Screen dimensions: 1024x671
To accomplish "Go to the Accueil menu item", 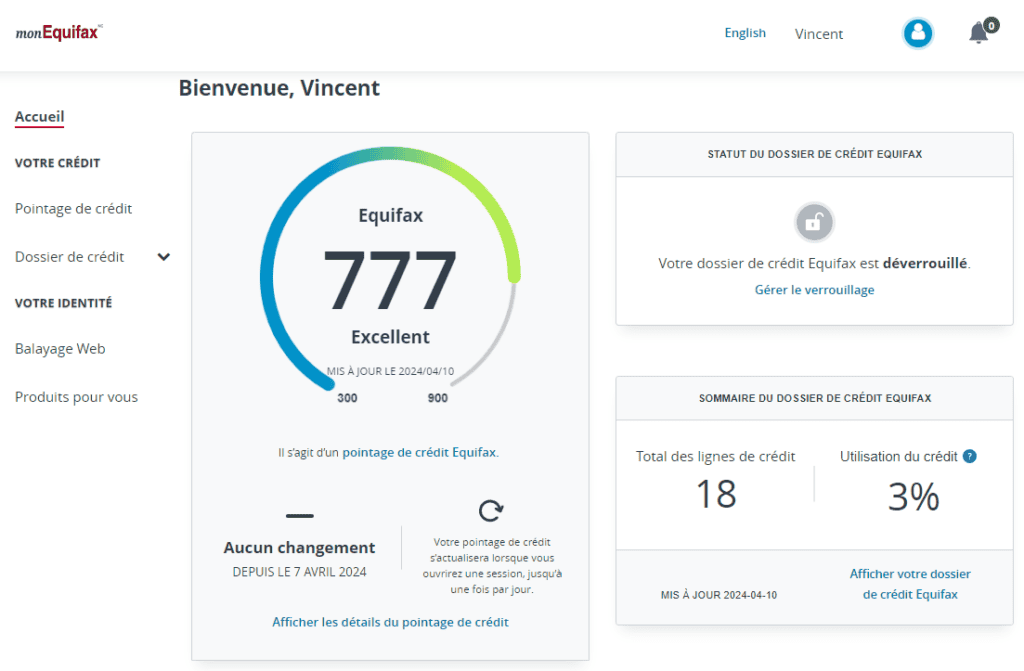I will [39, 117].
